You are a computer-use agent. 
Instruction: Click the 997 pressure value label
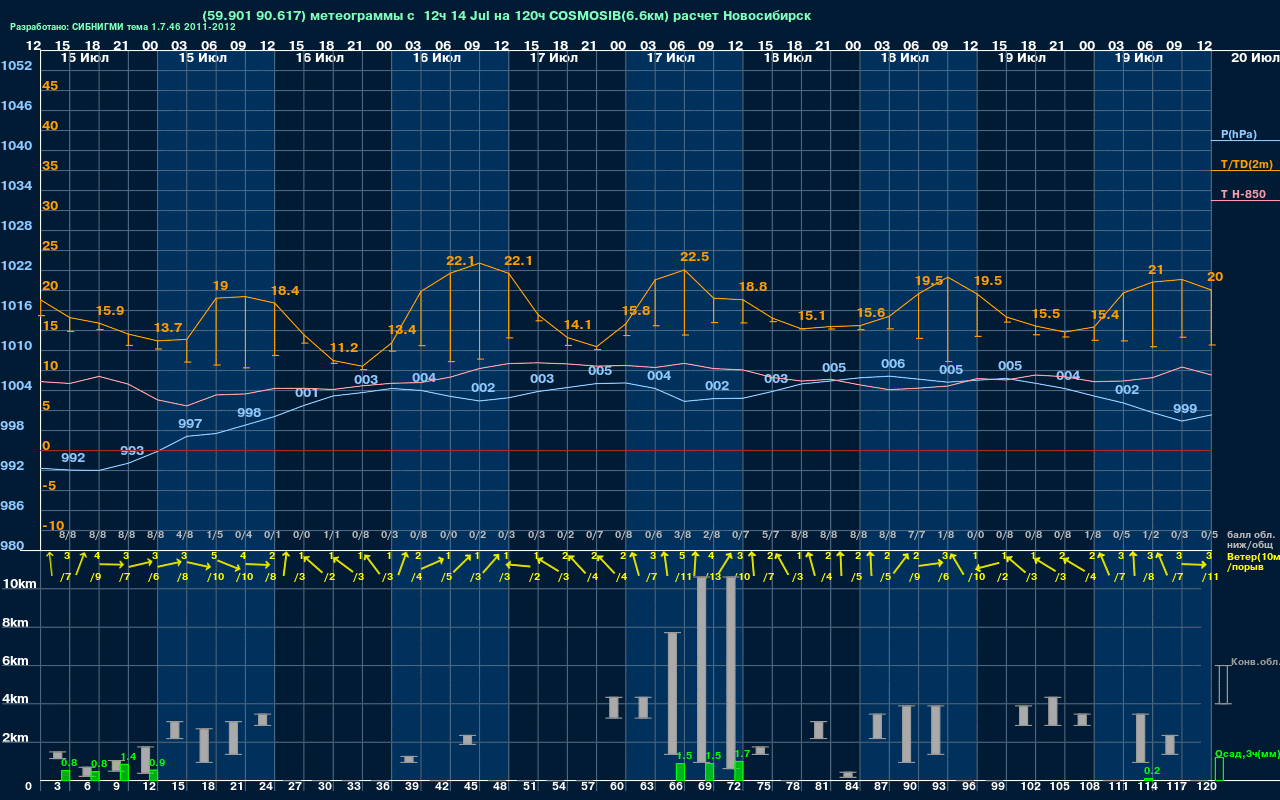(x=190, y=424)
